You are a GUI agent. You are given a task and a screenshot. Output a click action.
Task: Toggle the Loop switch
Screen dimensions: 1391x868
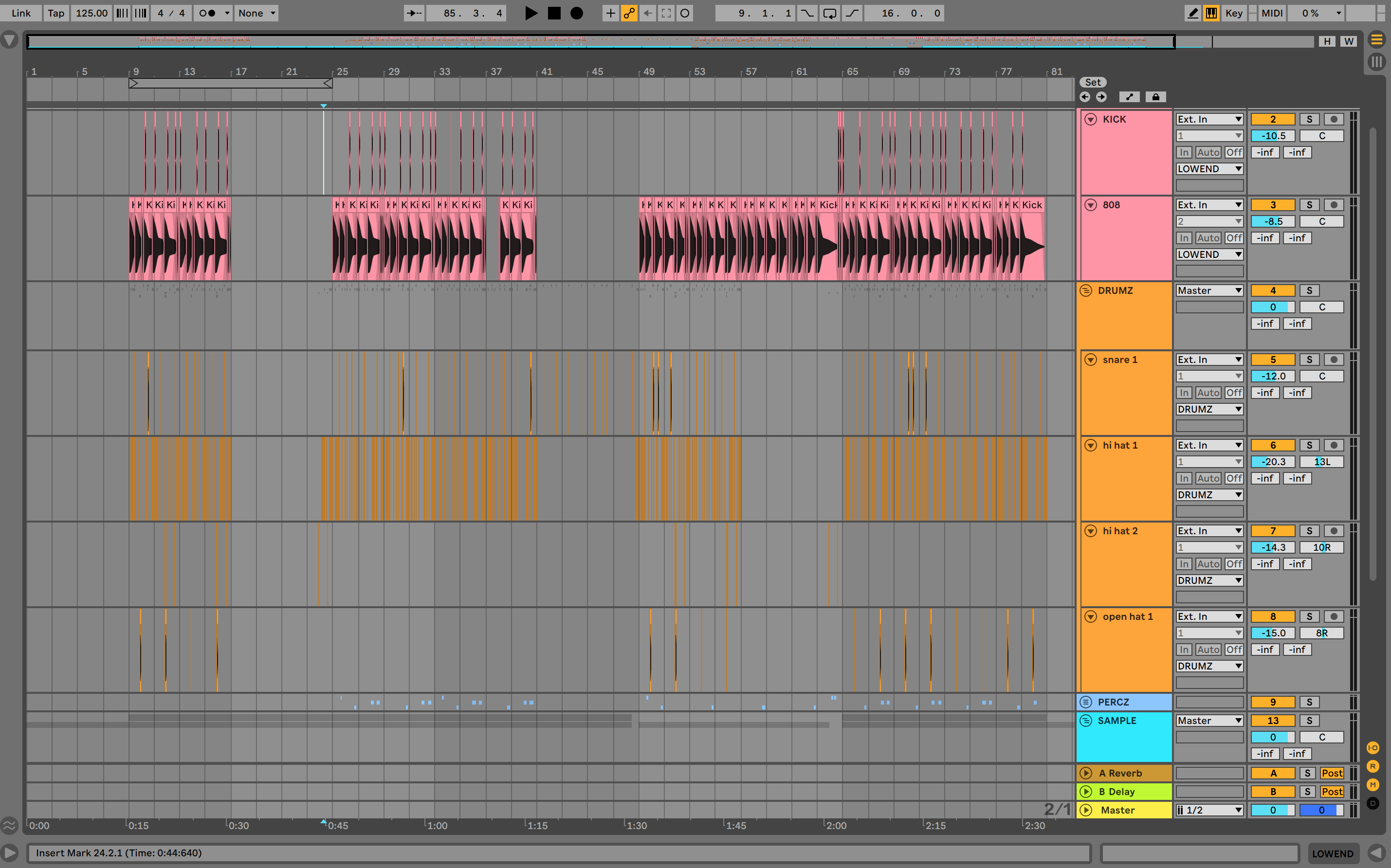(829, 13)
